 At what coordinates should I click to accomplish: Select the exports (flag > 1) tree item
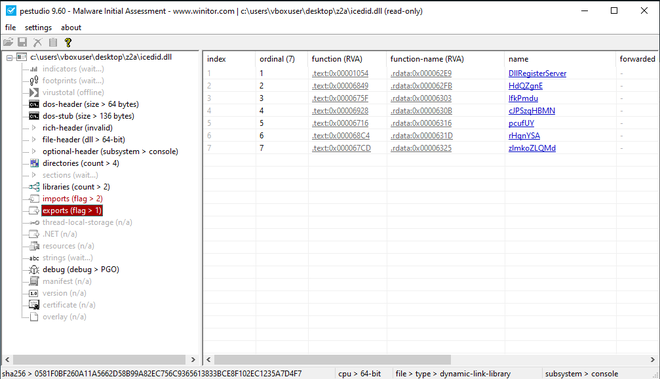point(72,211)
